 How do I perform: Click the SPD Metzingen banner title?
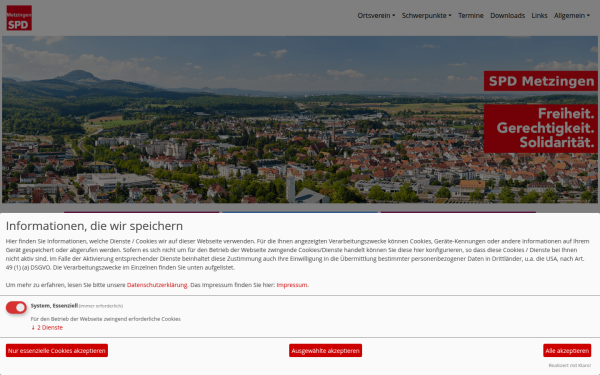pyautogui.click(x=541, y=81)
